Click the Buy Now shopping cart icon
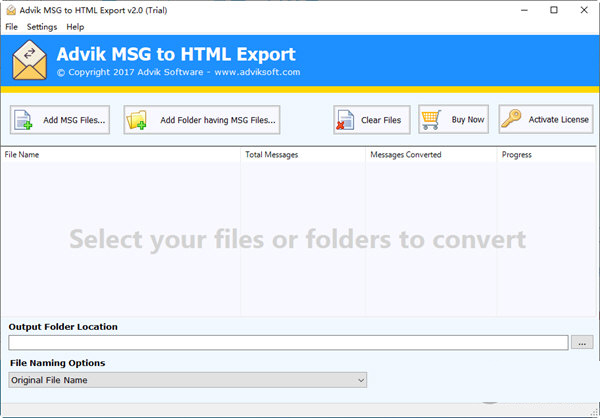The image size is (600, 418). click(x=432, y=119)
